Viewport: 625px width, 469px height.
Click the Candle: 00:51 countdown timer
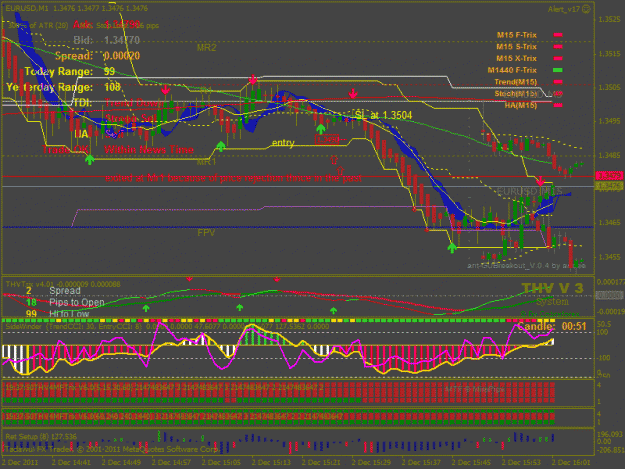coord(552,327)
